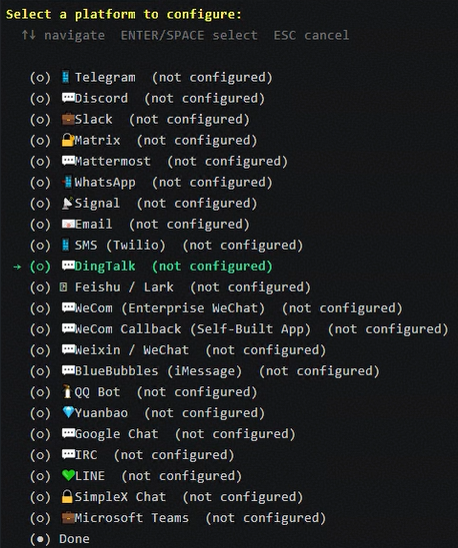Select the Done radio option
Viewport: 458px width, 548px height.
tap(40, 539)
